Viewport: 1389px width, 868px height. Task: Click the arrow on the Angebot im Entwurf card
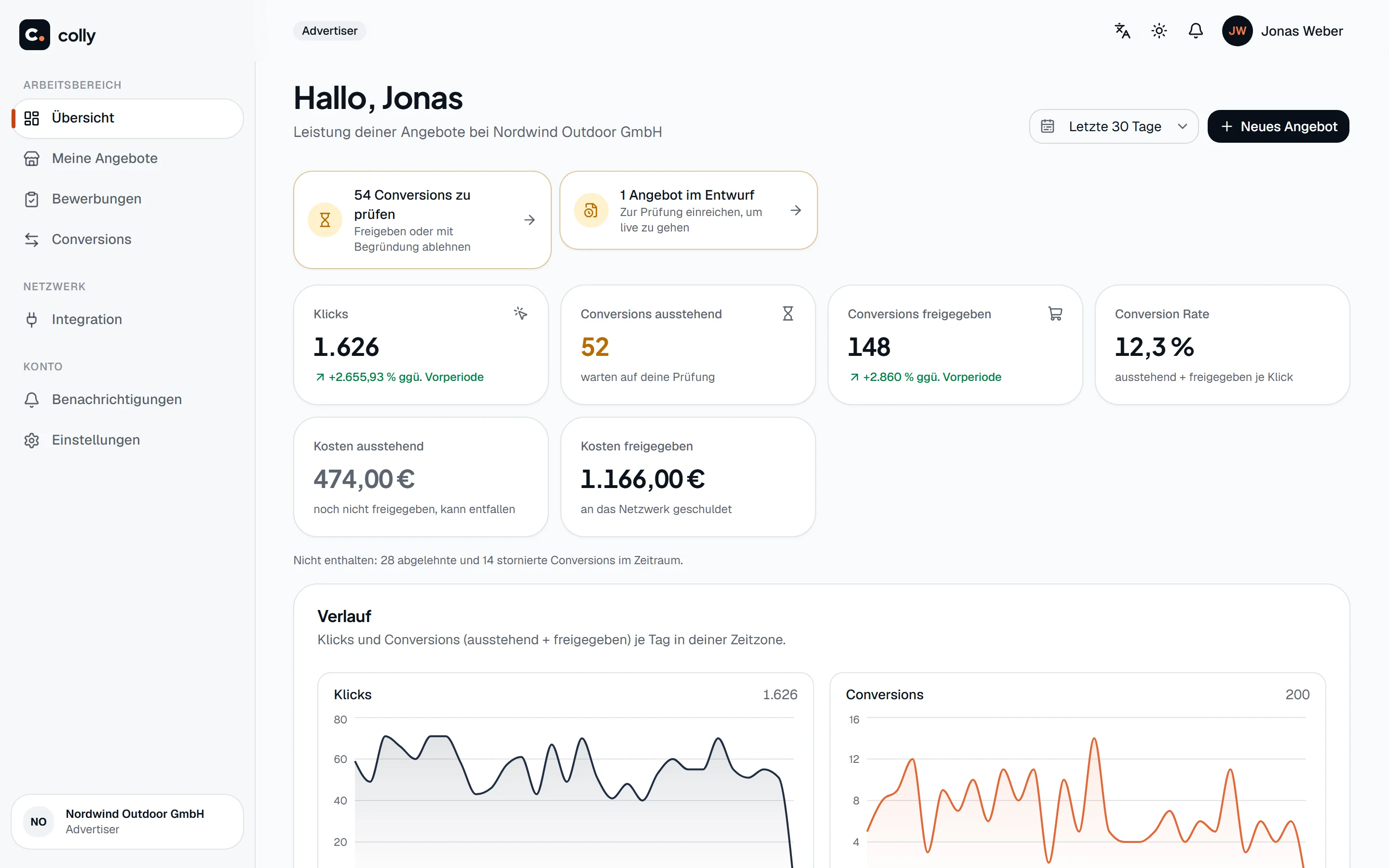tap(795, 210)
